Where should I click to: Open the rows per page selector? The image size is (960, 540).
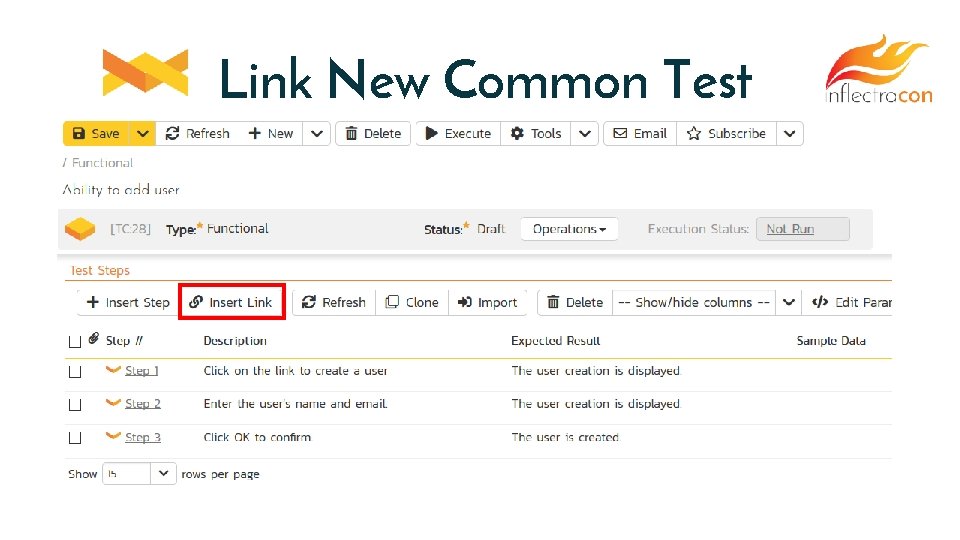tap(139, 474)
